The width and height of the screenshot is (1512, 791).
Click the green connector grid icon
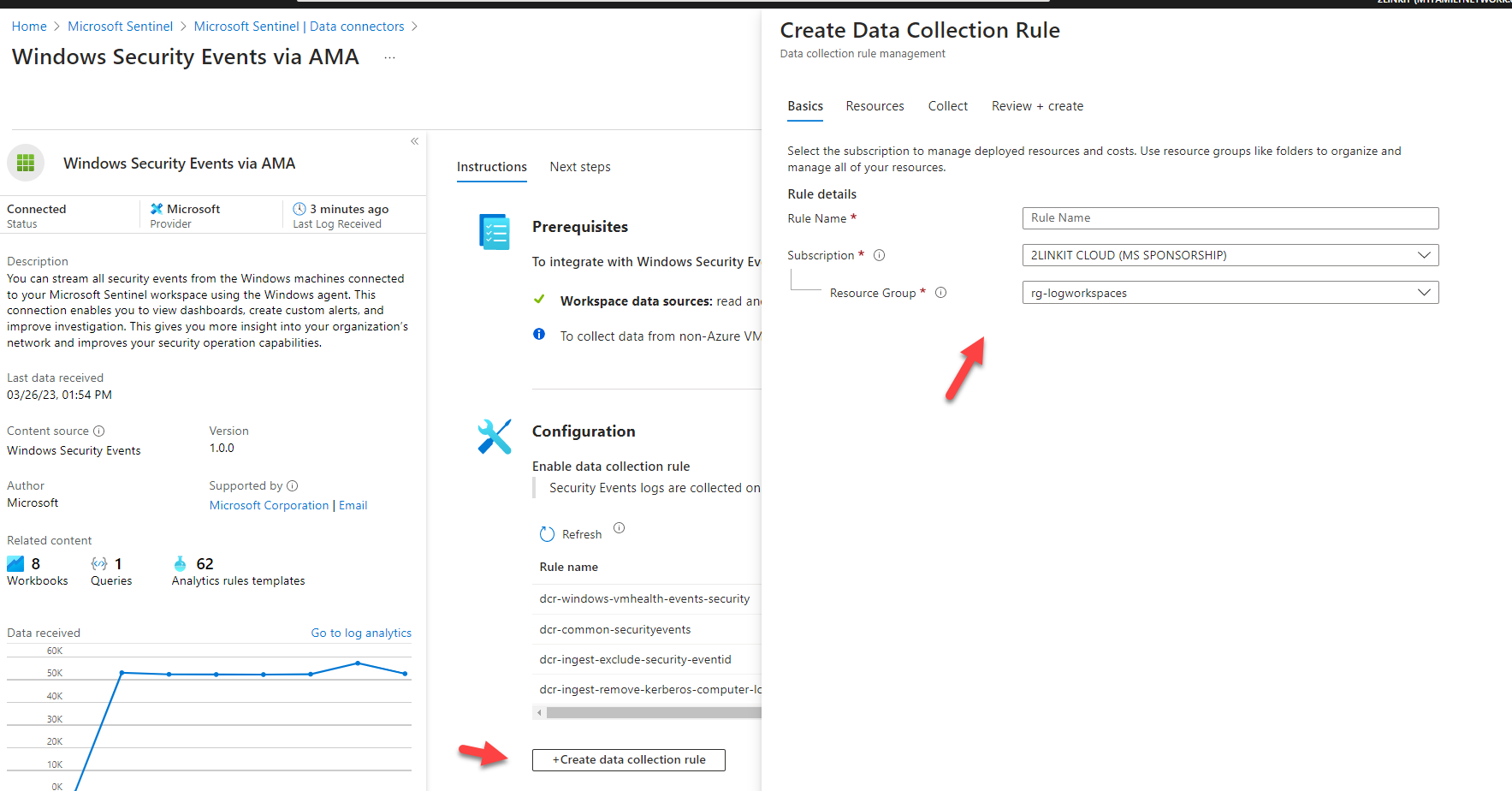[26, 163]
